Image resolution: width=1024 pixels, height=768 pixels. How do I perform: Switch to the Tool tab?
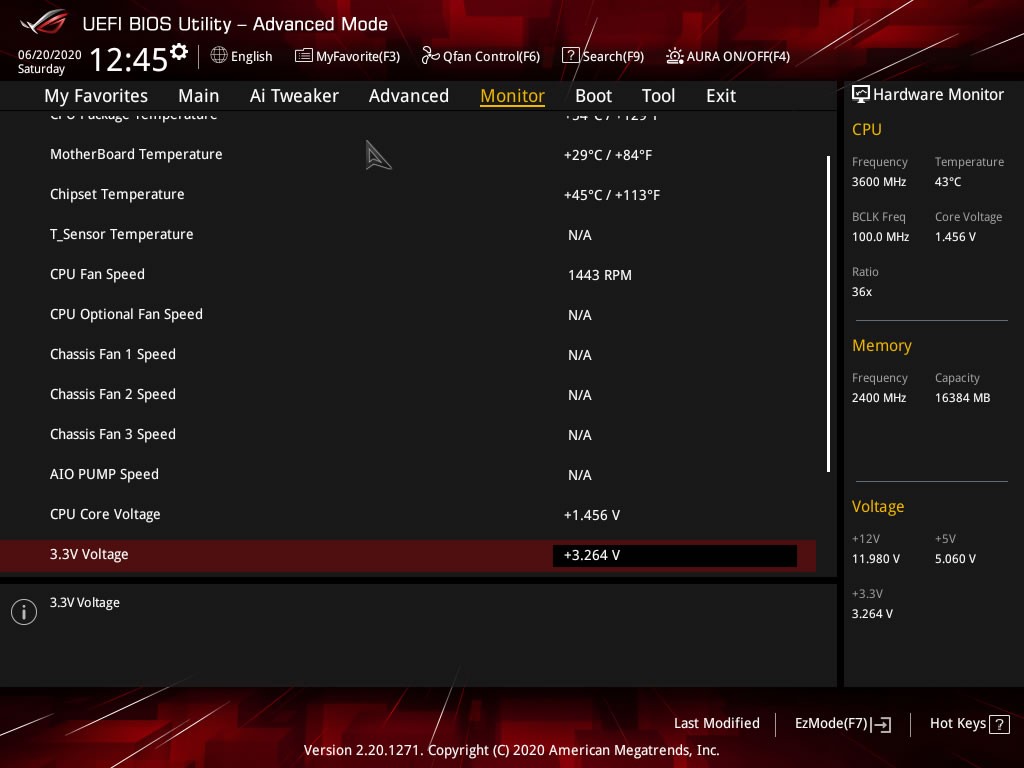658,96
